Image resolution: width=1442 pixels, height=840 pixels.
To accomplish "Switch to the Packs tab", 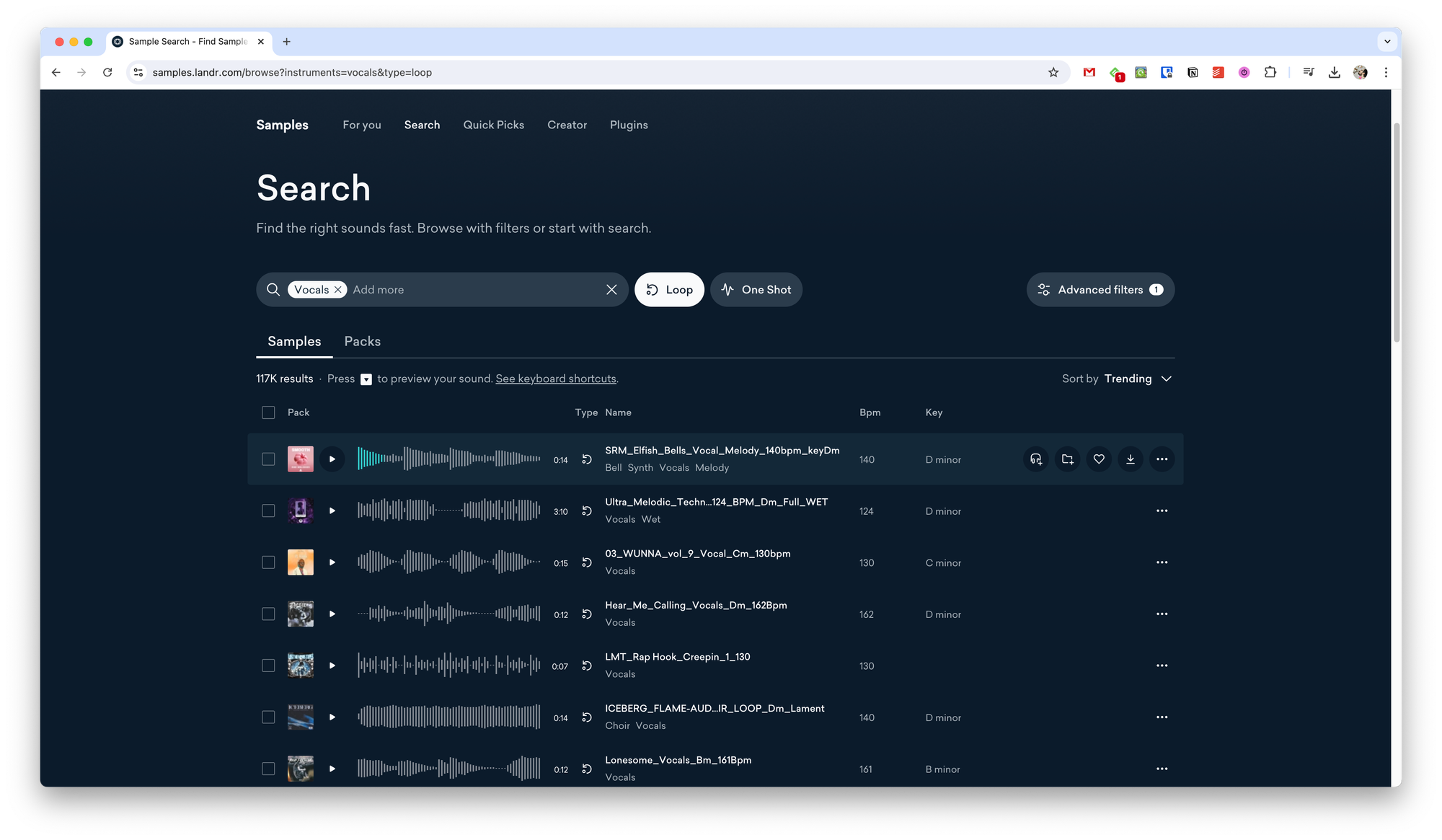I will coord(362,342).
